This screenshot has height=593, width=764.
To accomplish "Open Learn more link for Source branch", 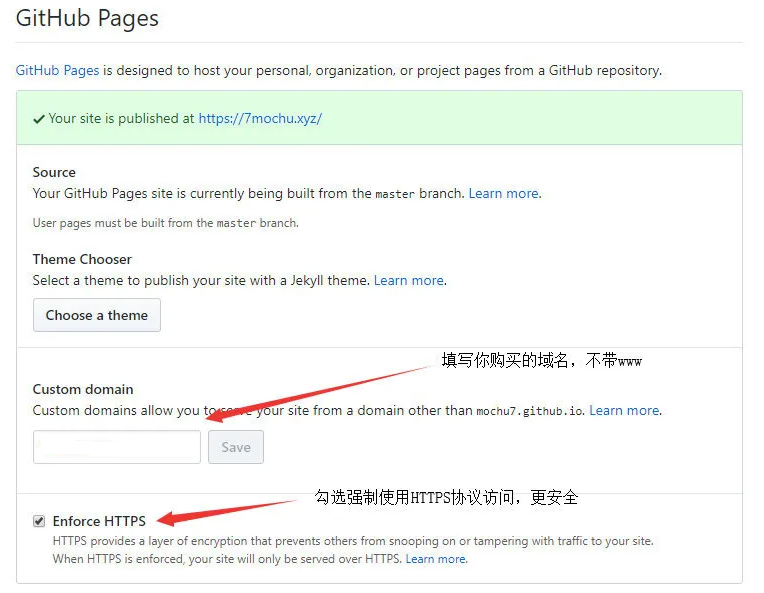I will point(503,194).
